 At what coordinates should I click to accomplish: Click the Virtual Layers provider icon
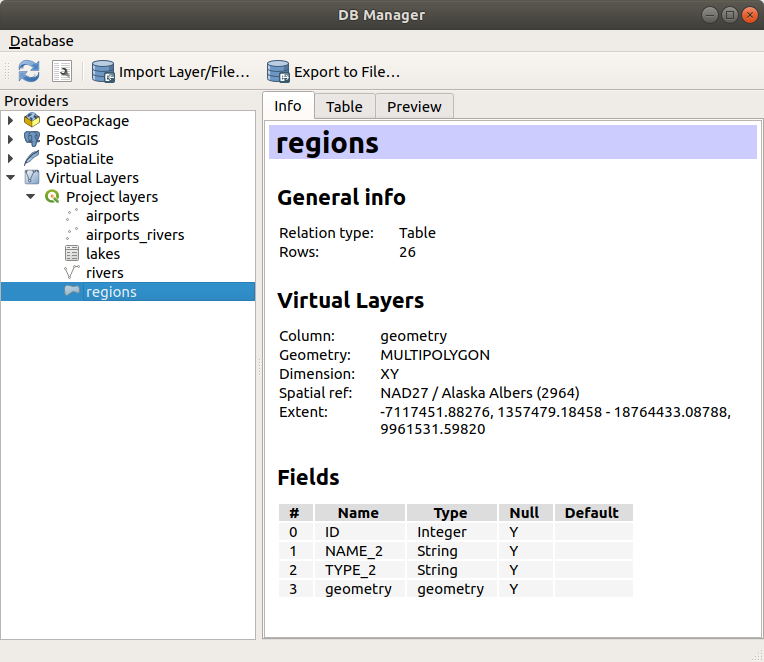[x=32, y=178]
